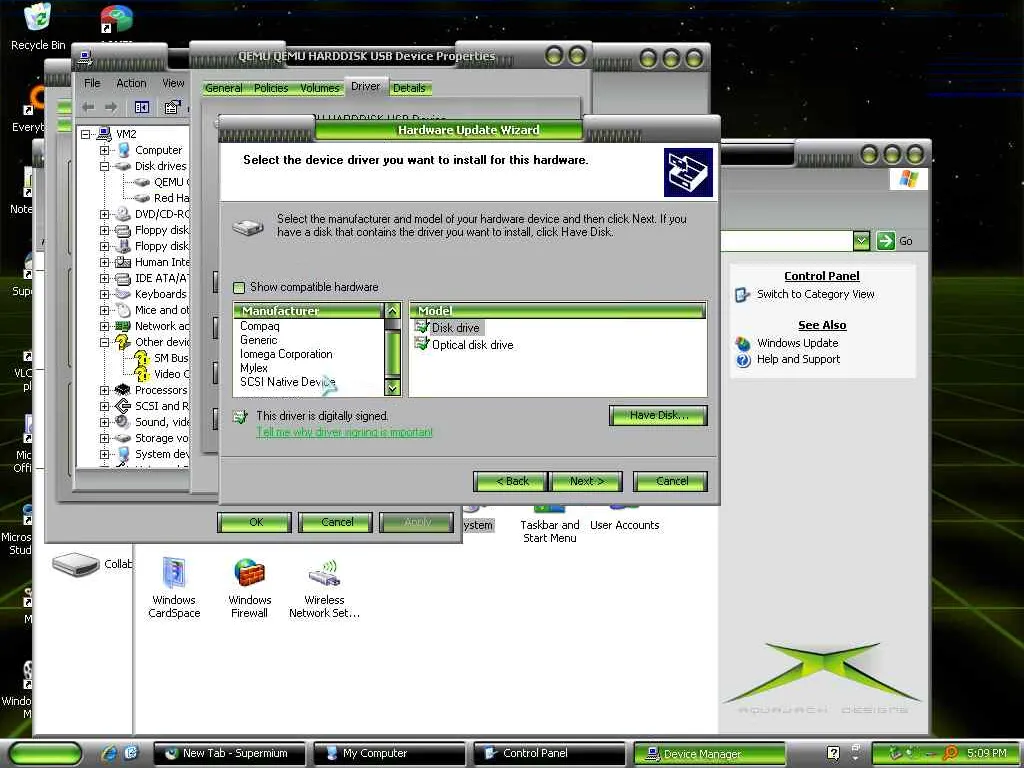
Task: Expand Network adapters node
Action: [x=104, y=327]
